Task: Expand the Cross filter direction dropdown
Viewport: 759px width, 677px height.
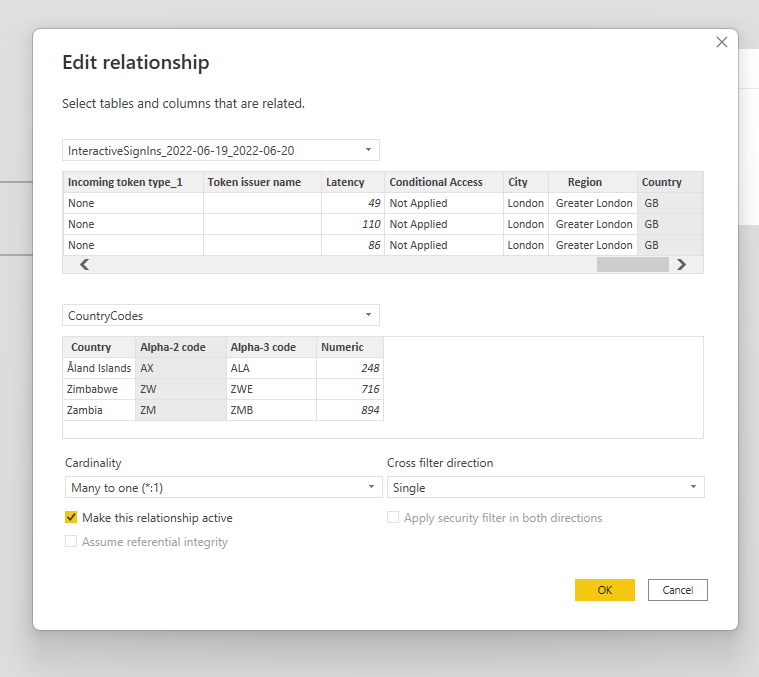Action: tap(546, 487)
